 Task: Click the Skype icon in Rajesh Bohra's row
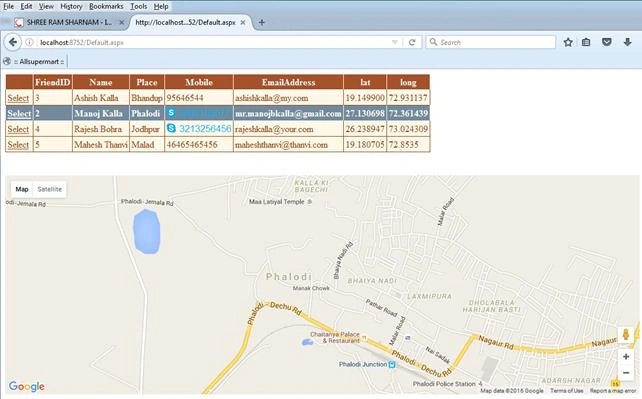point(171,128)
